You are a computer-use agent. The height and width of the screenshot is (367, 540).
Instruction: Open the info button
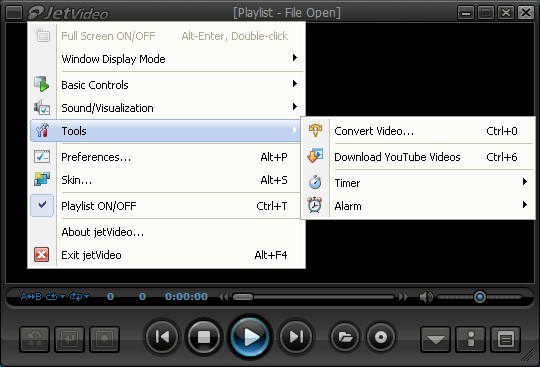click(x=471, y=340)
